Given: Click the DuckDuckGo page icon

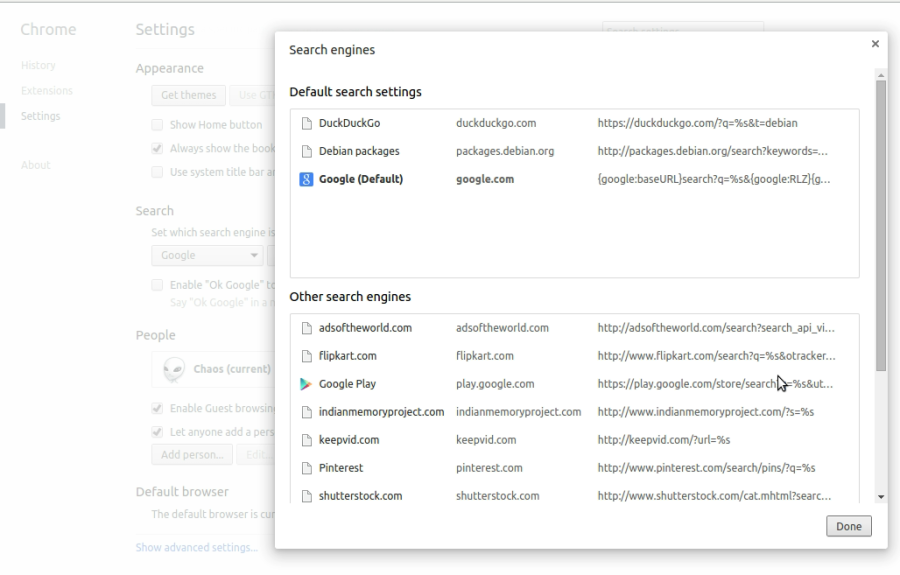Looking at the screenshot, I should [x=307, y=123].
